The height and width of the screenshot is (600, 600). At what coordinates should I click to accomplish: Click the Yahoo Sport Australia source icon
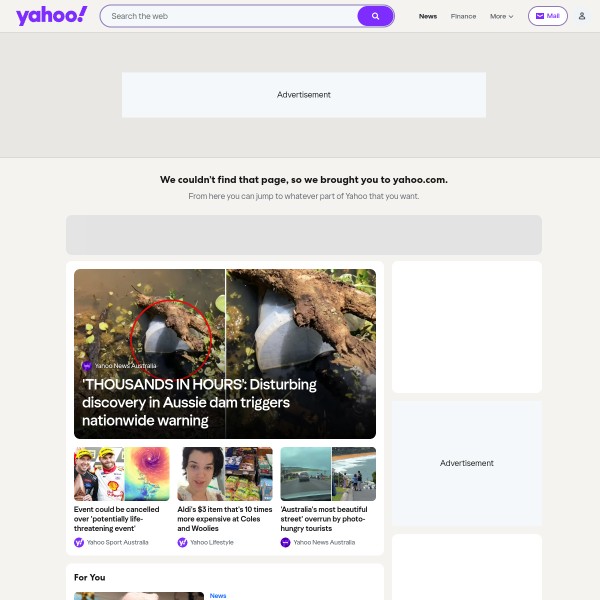[79, 542]
